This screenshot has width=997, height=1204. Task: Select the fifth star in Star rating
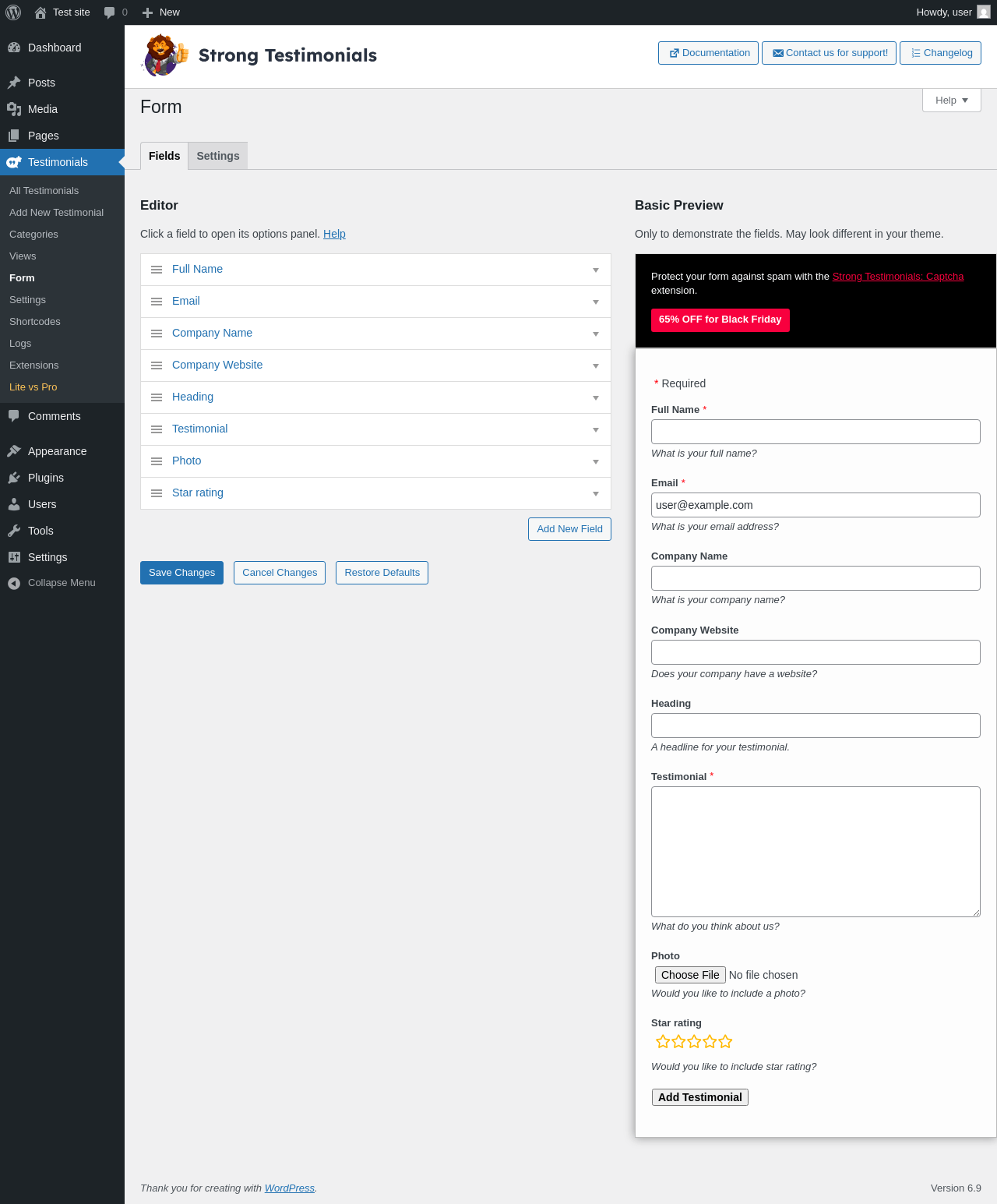(x=725, y=1042)
